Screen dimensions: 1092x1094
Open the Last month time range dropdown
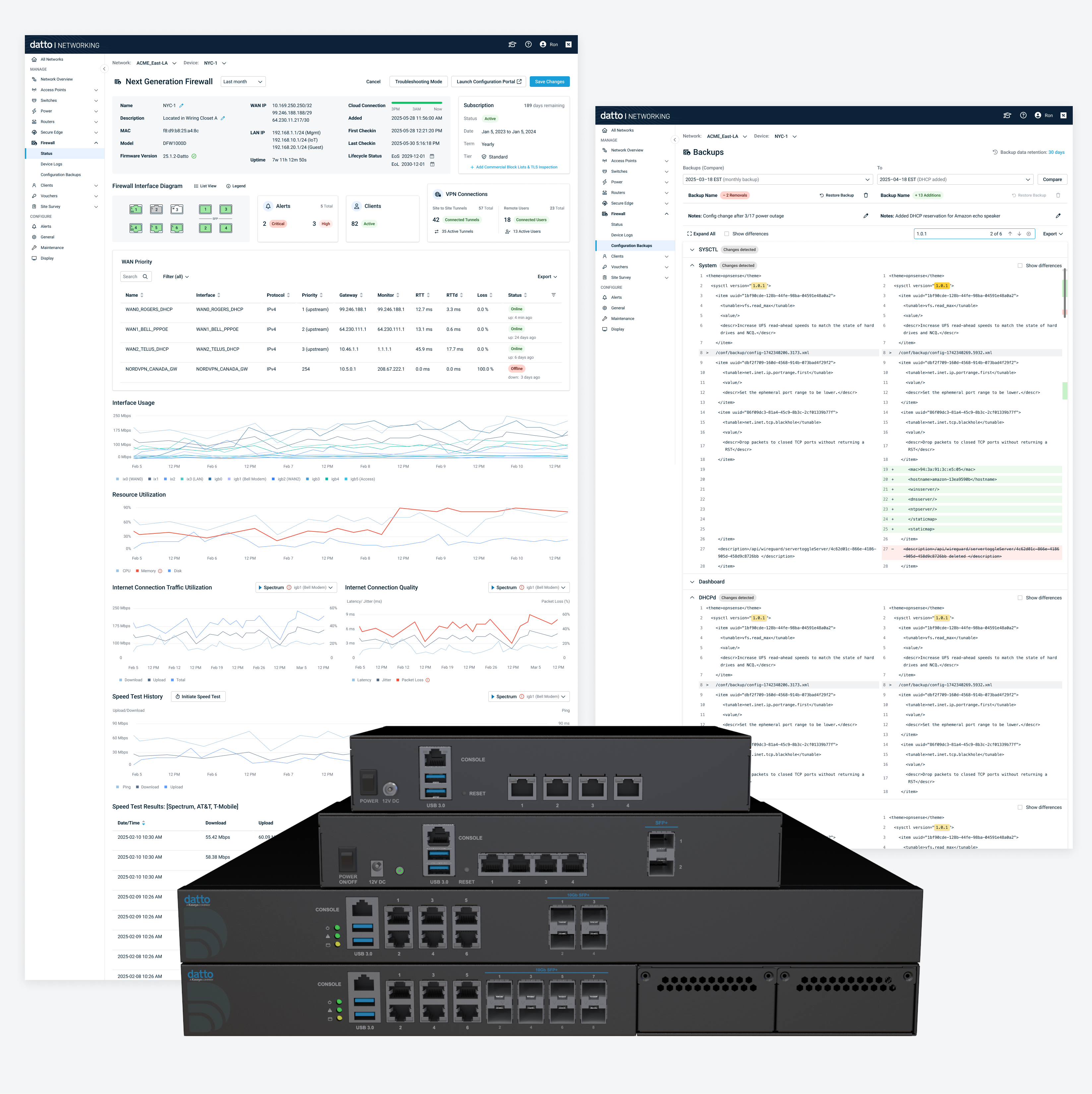tap(242, 82)
